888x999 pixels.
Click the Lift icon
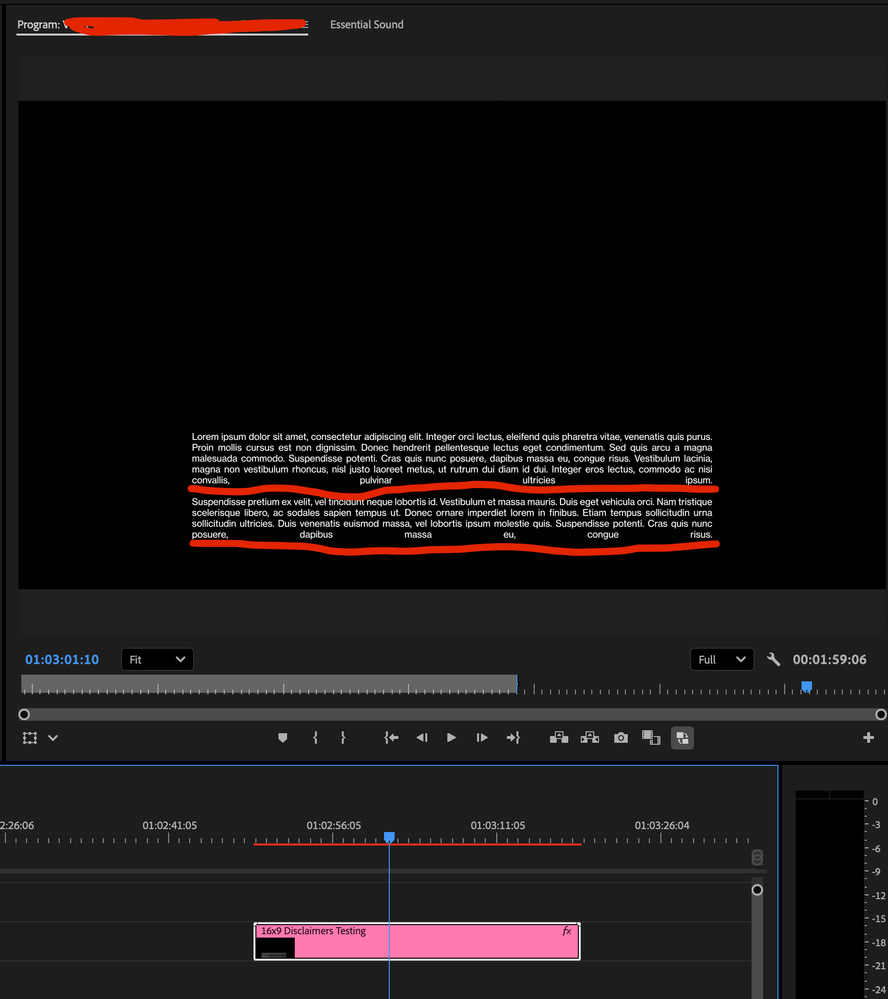coord(559,737)
